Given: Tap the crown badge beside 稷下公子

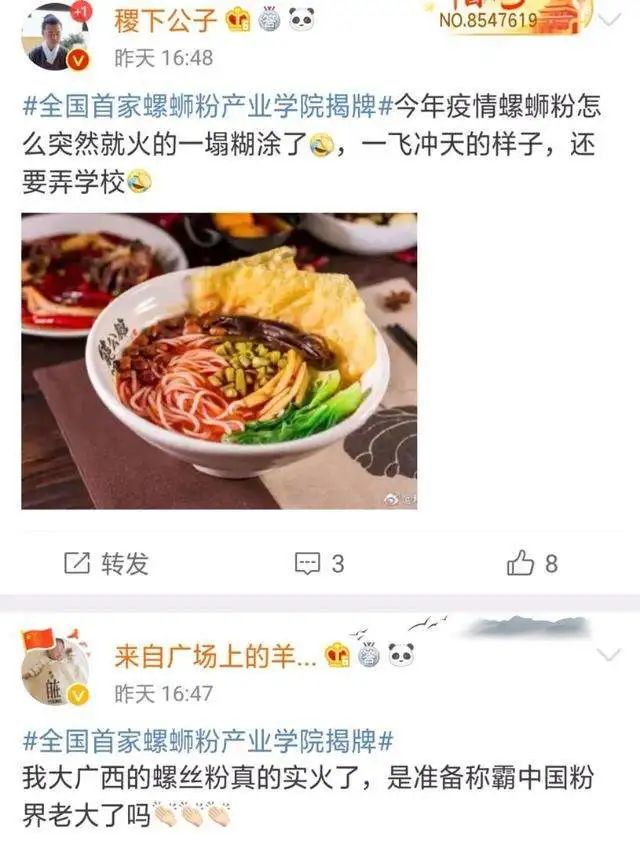Looking at the screenshot, I should pos(238,21).
